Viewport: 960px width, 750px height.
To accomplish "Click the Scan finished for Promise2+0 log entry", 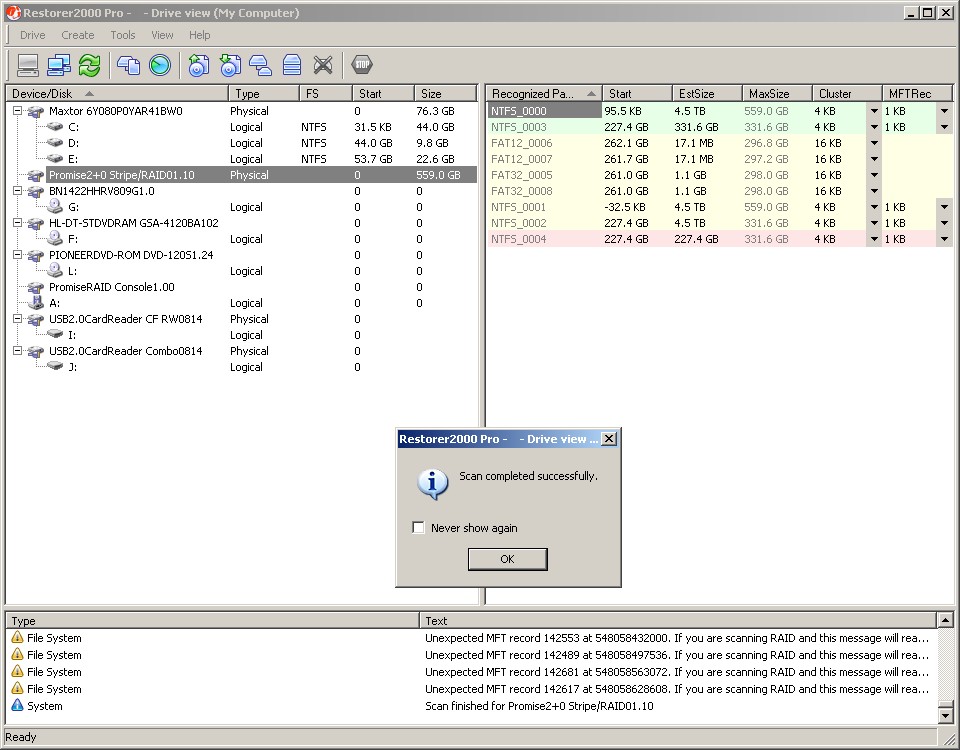I will pyautogui.click(x=539, y=706).
